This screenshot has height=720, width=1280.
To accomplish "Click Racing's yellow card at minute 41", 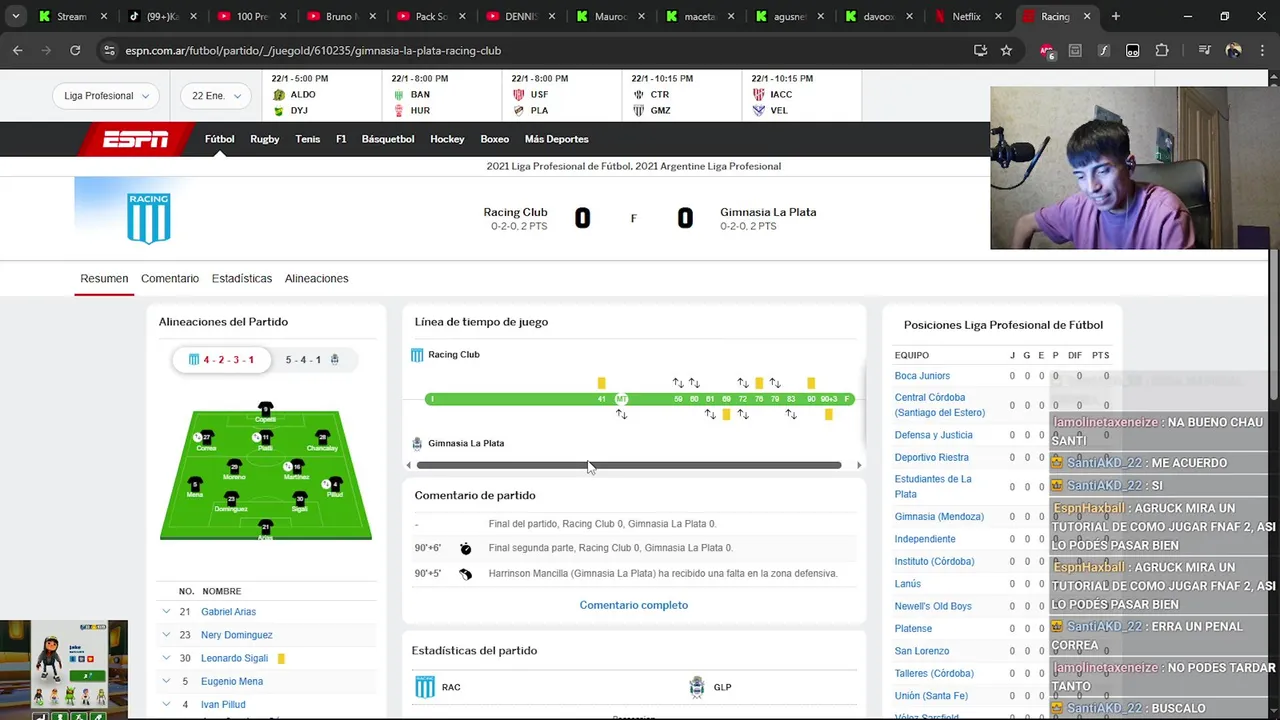I will (x=601, y=383).
